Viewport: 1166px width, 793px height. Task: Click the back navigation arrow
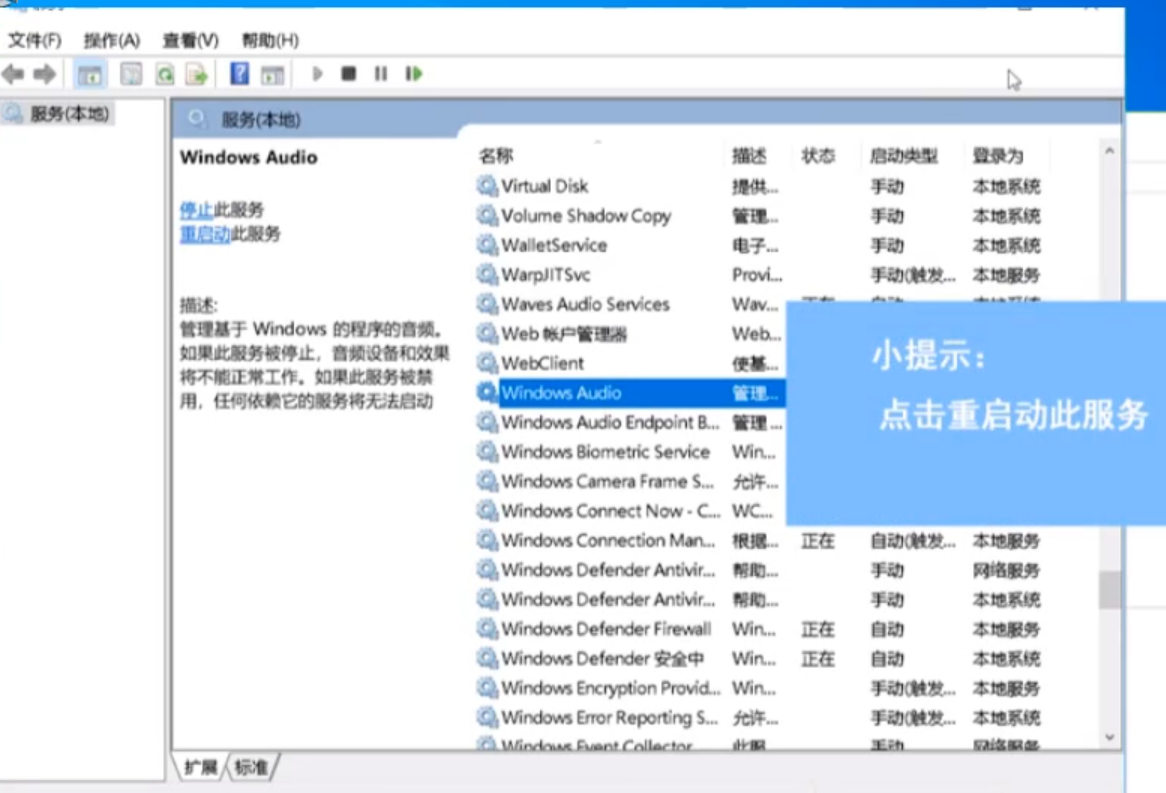14,72
